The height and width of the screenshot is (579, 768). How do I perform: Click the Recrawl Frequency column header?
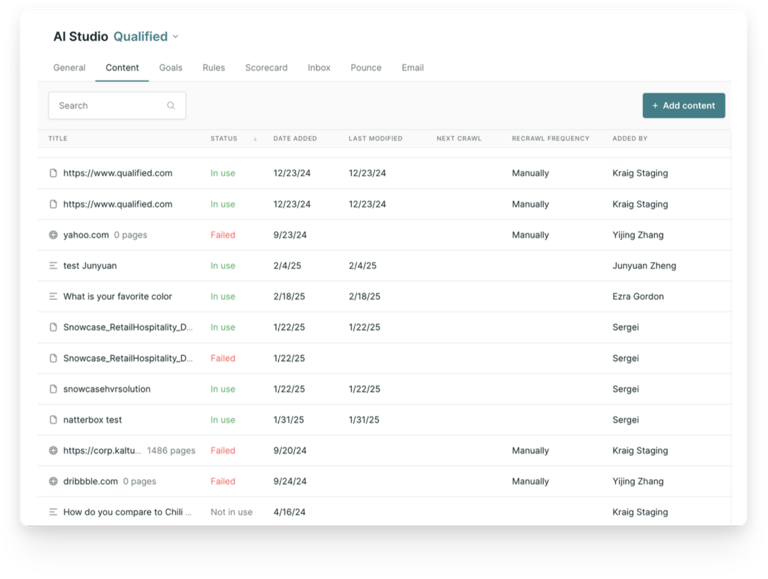tap(551, 139)
